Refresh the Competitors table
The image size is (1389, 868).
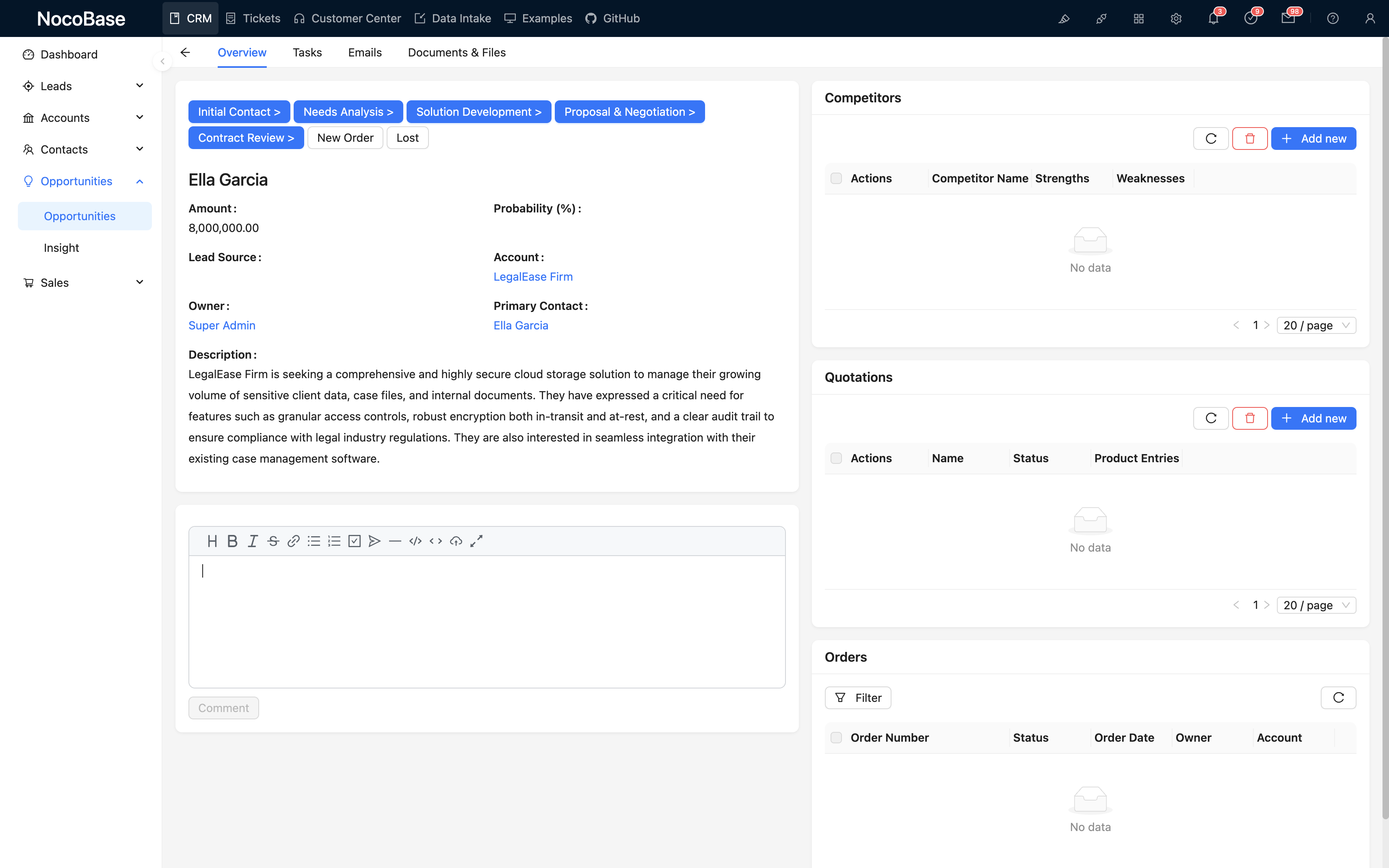tap(1210, 138)
